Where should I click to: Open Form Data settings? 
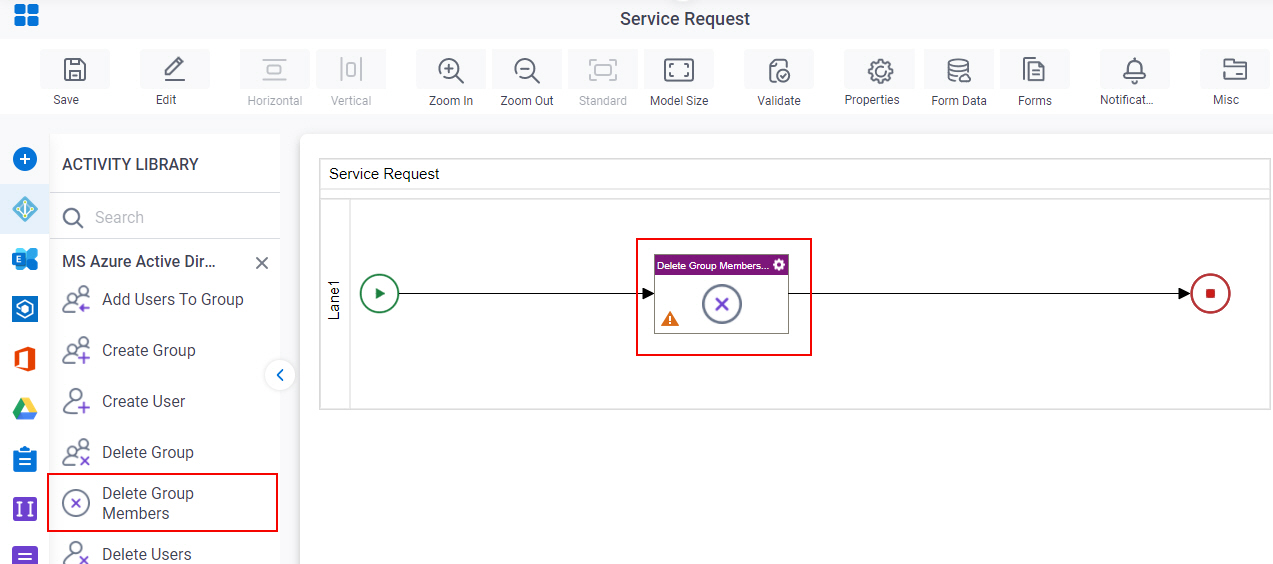(x=959, y=70)
